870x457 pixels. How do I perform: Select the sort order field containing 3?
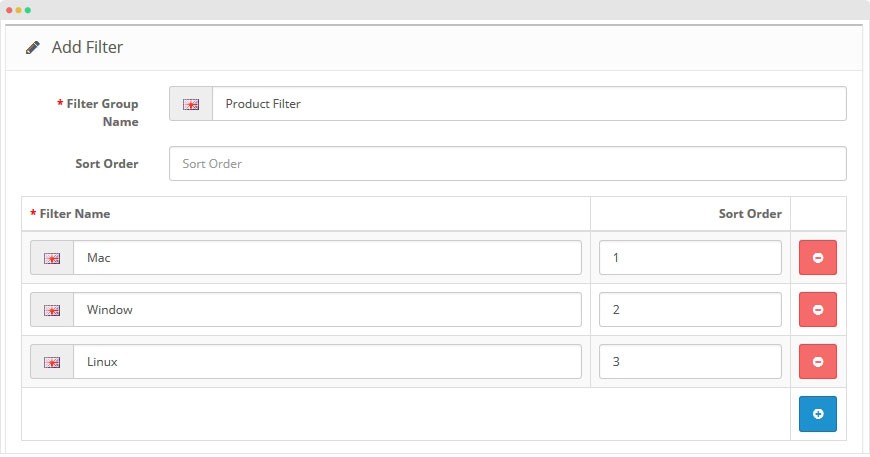click(690, 362)
